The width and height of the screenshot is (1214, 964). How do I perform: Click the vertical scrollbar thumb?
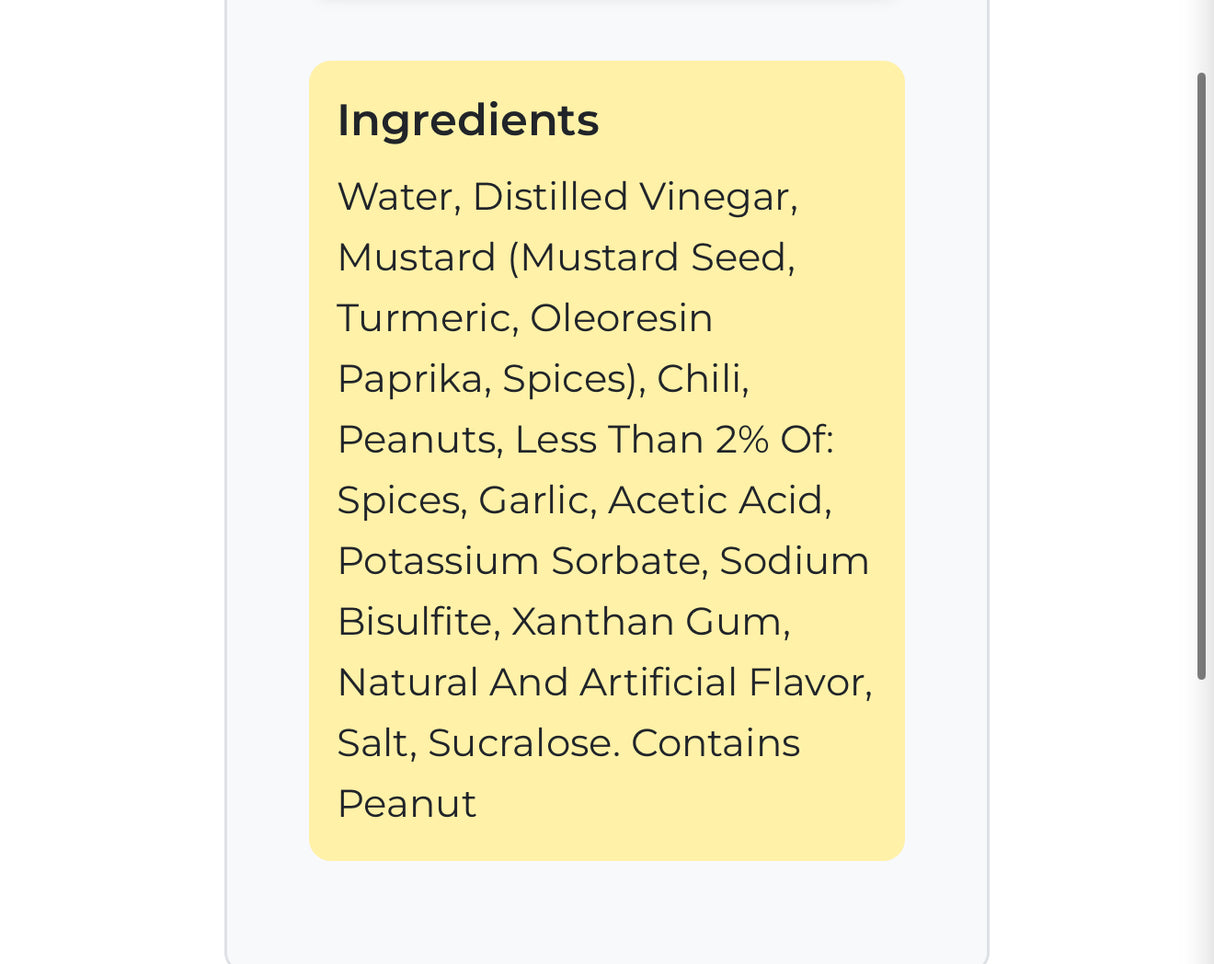1201,375
